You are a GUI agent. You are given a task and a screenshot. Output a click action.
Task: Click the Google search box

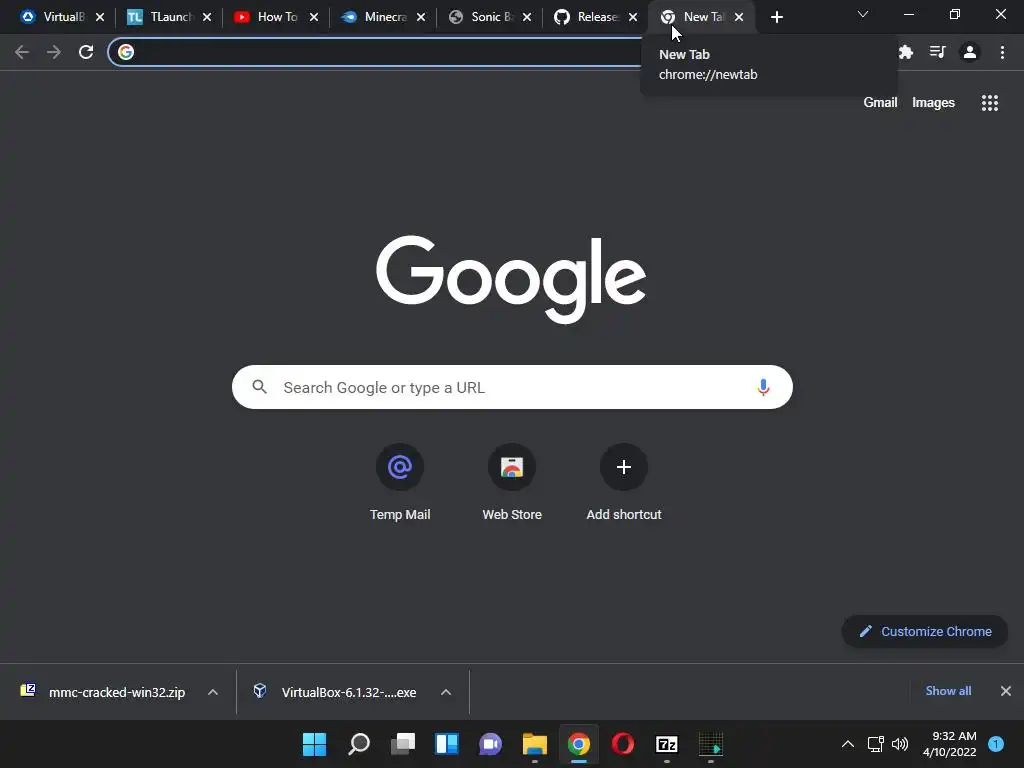pos(512,387)
